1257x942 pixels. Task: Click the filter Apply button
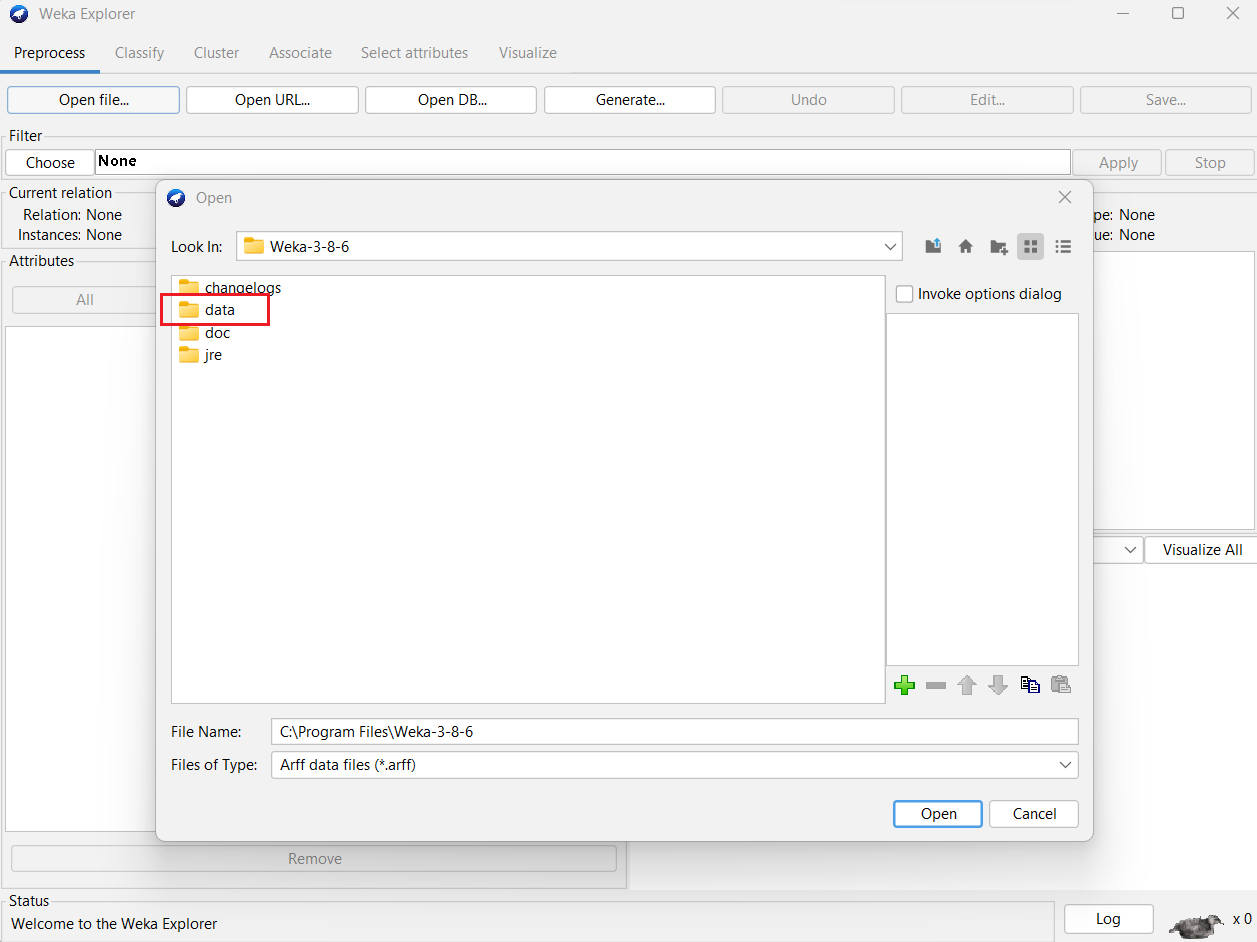(x=1118, y=163)
